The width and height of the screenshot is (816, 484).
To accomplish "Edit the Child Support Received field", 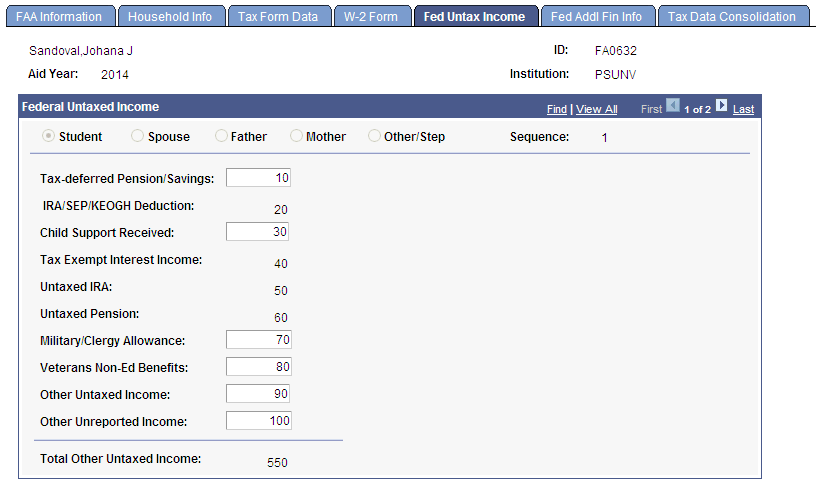I will coord(257,232).
